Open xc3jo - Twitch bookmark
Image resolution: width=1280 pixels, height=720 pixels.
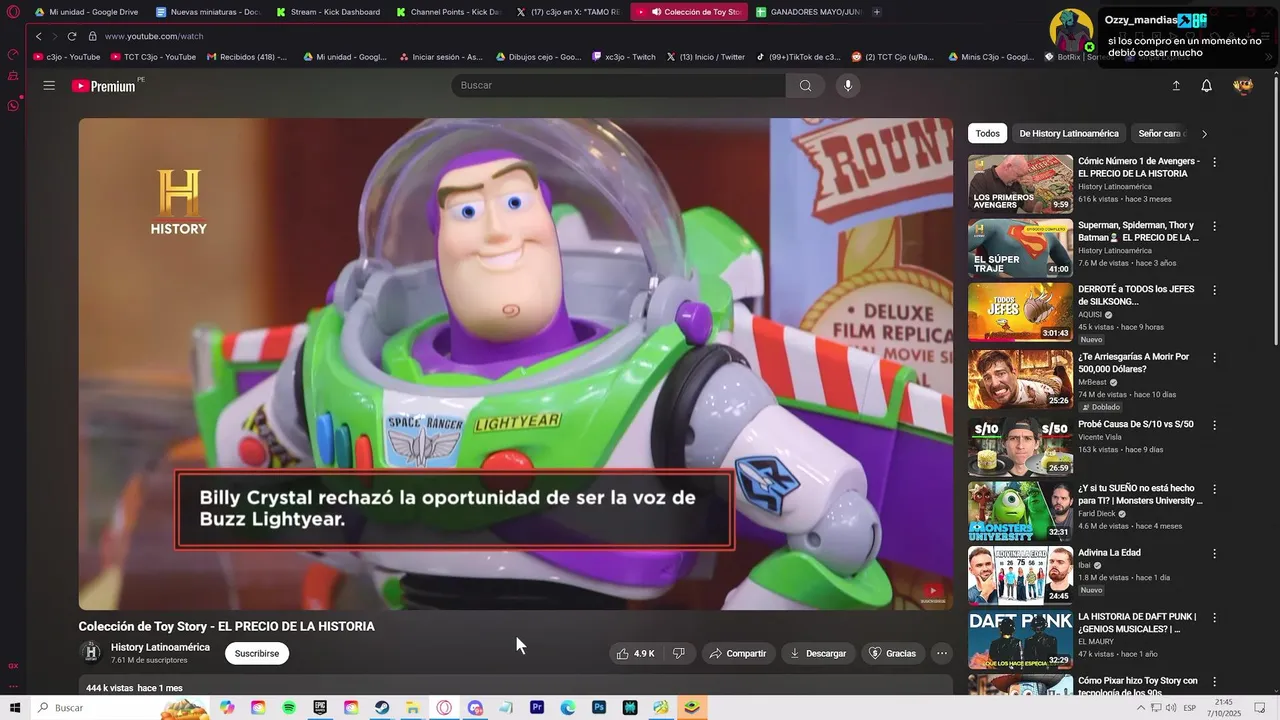(x=624, y=57)
